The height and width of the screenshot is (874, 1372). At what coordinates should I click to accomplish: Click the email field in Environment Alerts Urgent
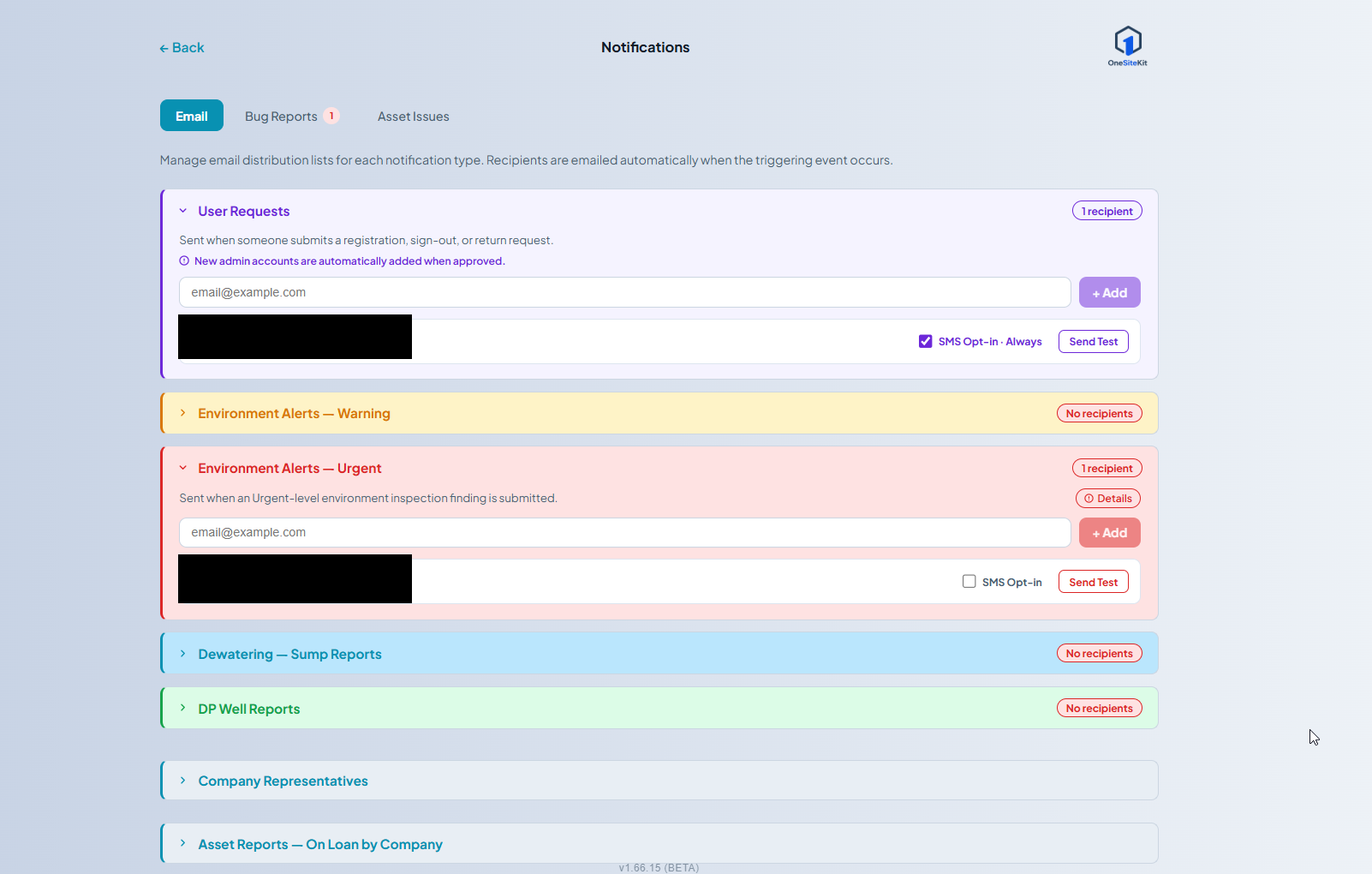[x=625, y=532]
